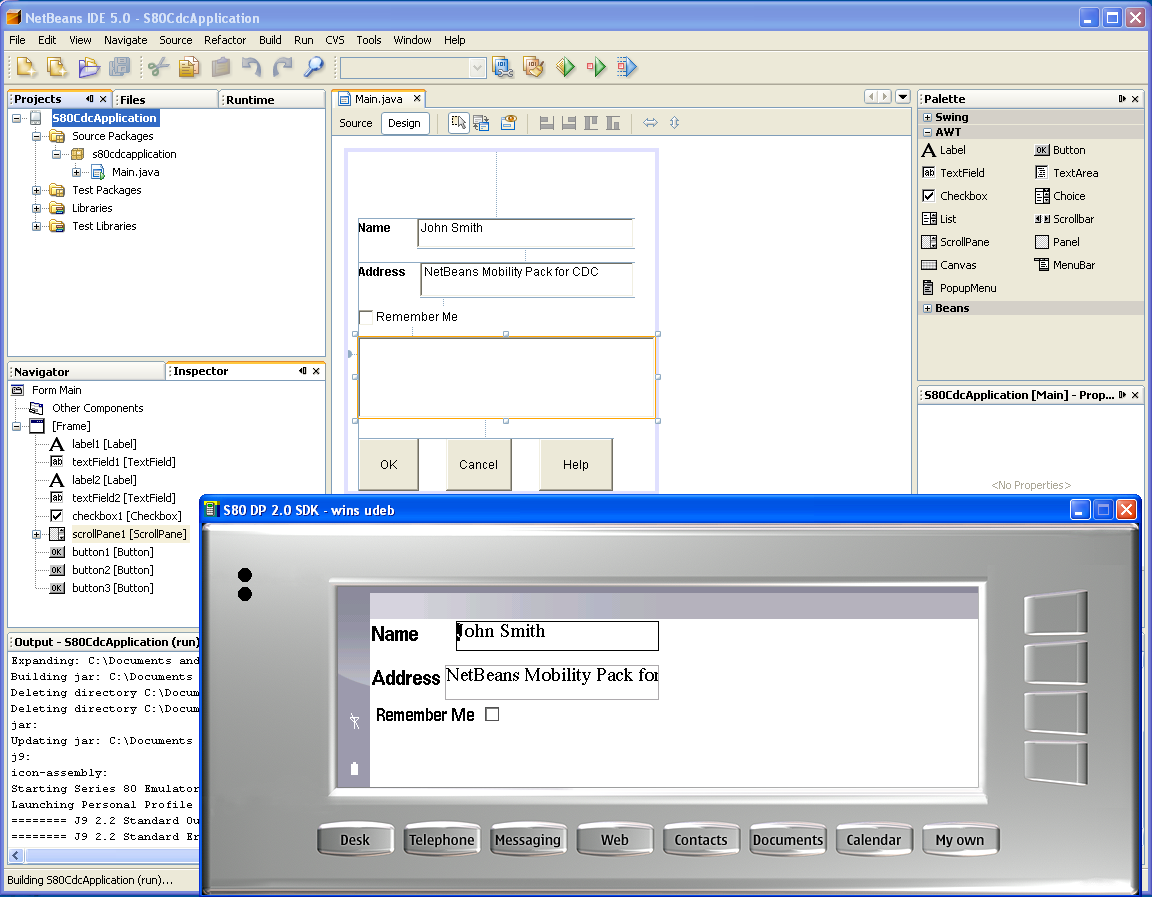Click the Open Project toolbar icon
The width and height of the screenshot is (1152, 897).
[89, 68]
